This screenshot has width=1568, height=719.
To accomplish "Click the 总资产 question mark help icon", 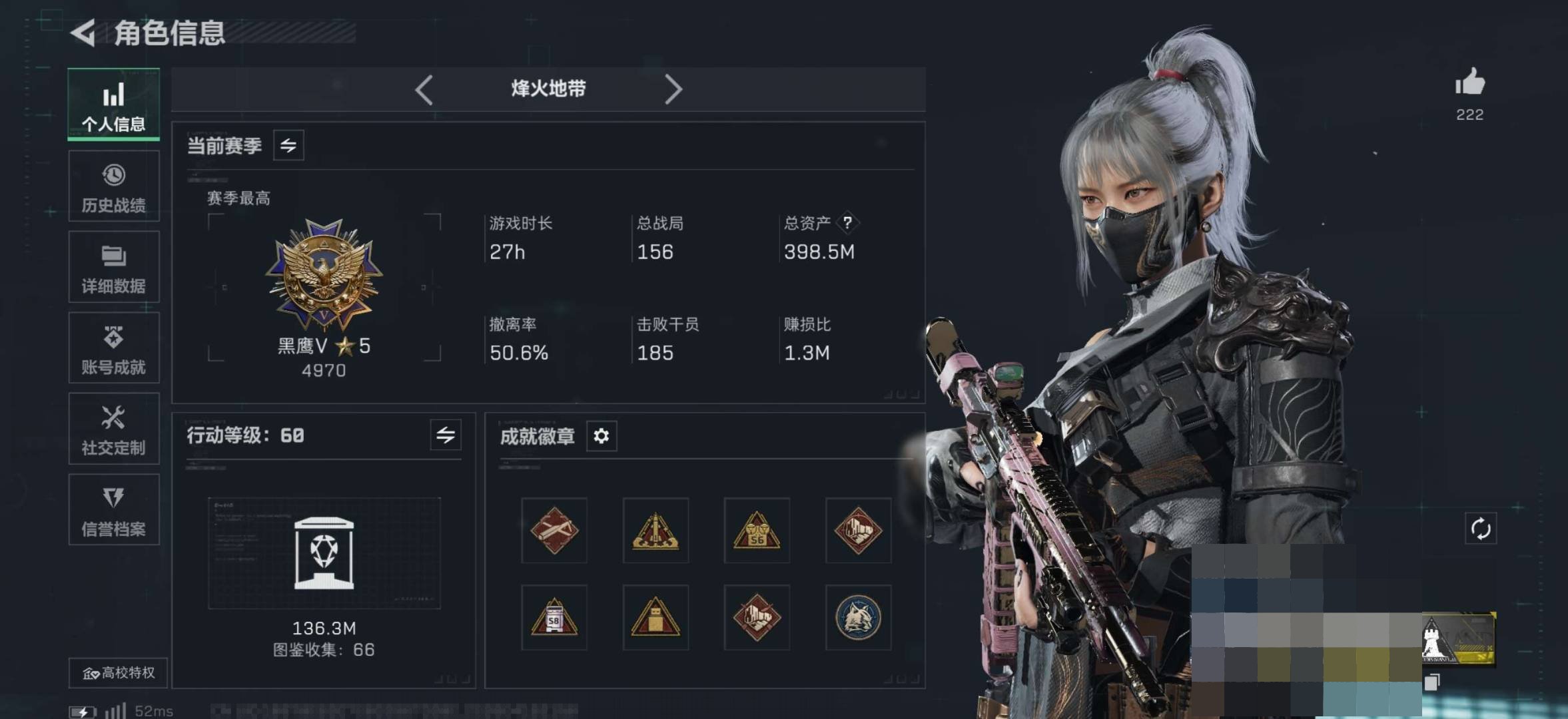I will [847, 222].
